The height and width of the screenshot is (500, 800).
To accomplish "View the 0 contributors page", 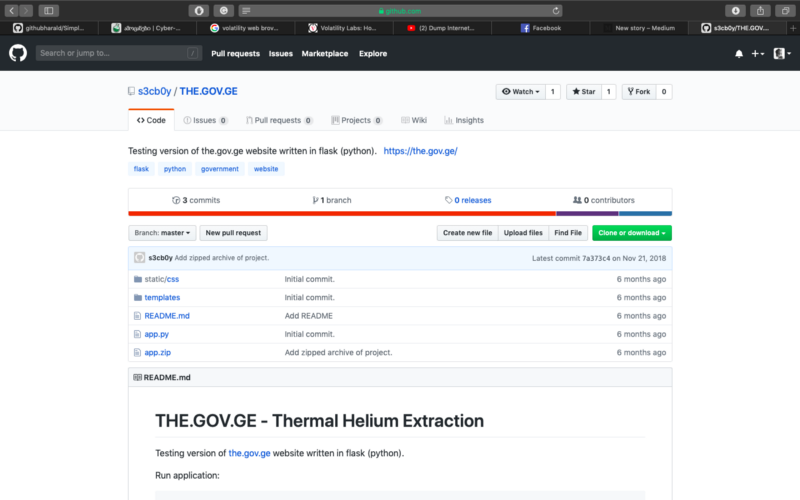I will pos(604,201).
